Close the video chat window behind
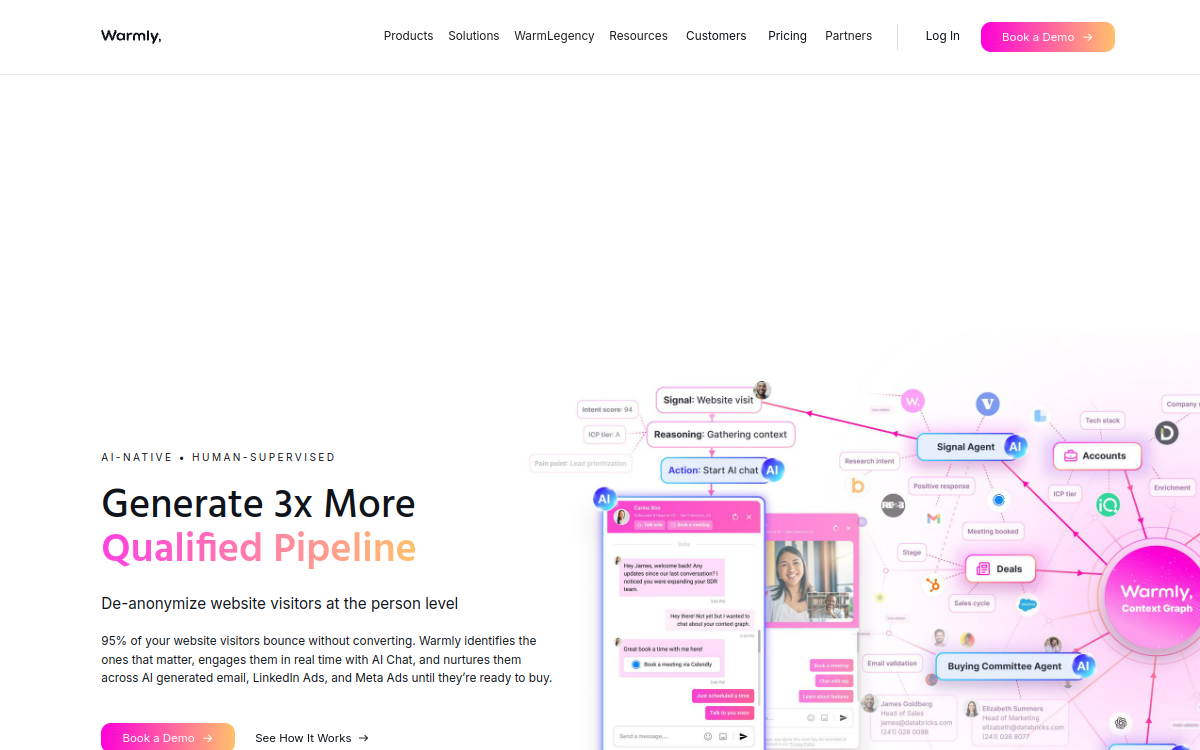This screenshot has width=1200, height=750. point(848,528)
